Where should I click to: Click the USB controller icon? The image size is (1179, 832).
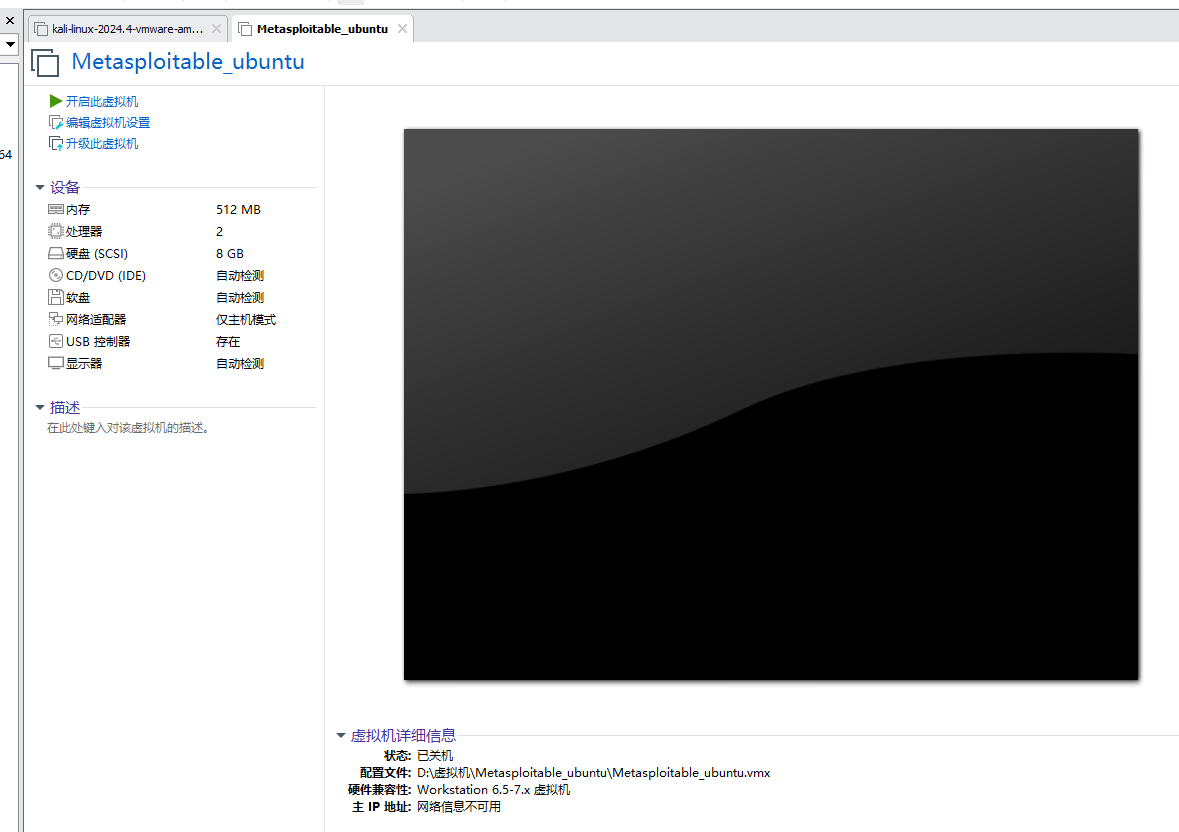56,341
